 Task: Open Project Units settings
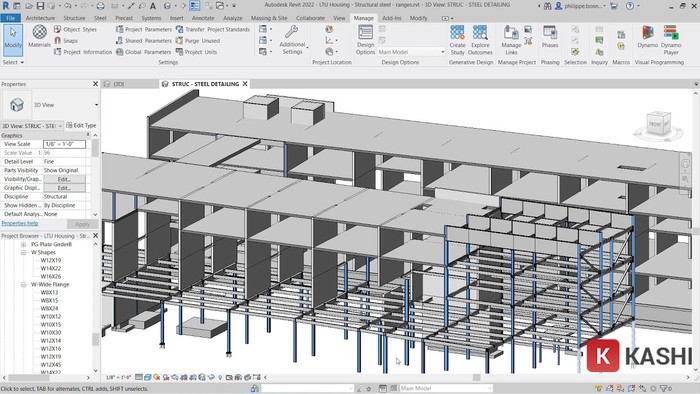(196, 52)
